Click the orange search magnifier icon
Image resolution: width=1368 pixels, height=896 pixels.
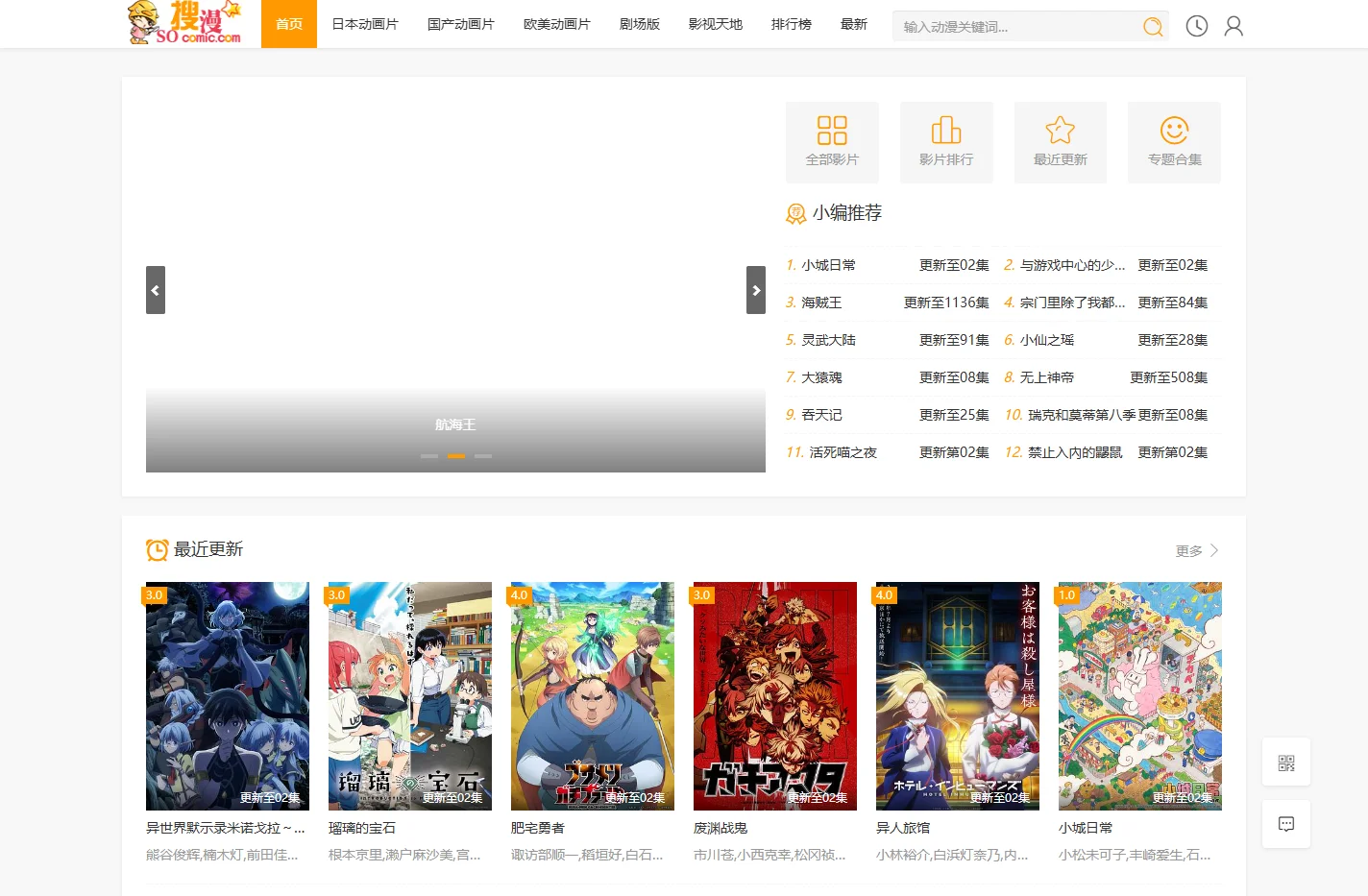tap(1153, 27)
